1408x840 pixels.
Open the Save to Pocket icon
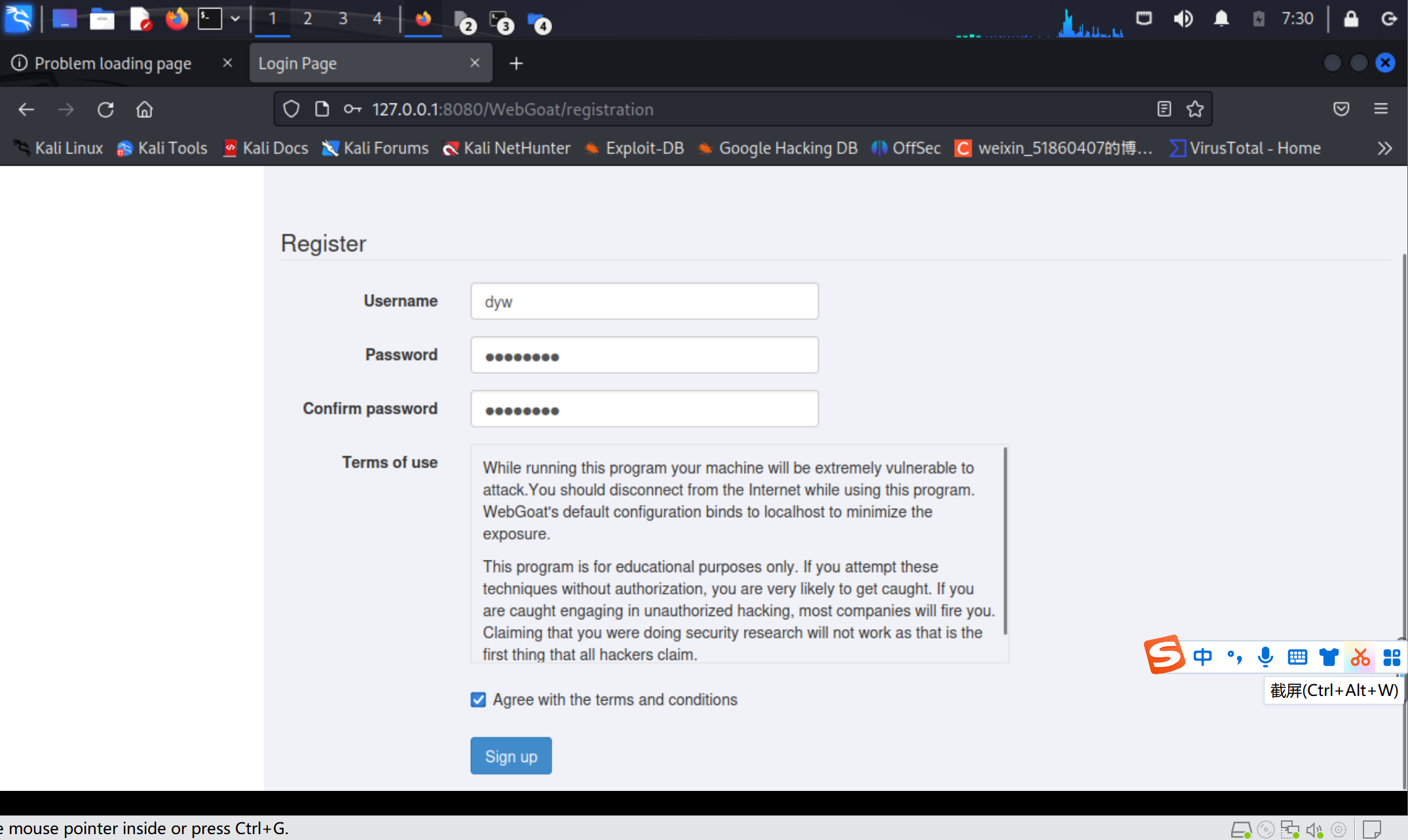tap(1341, 109)
